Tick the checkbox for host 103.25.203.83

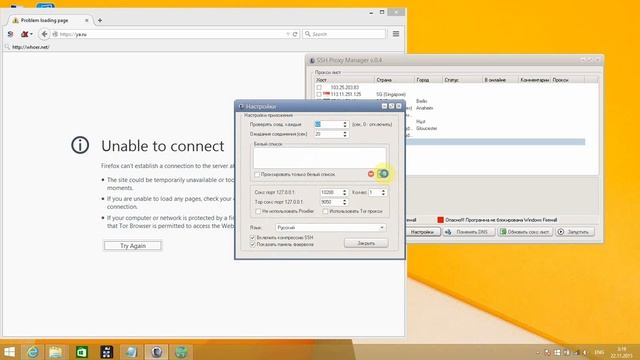click(319, 87)
